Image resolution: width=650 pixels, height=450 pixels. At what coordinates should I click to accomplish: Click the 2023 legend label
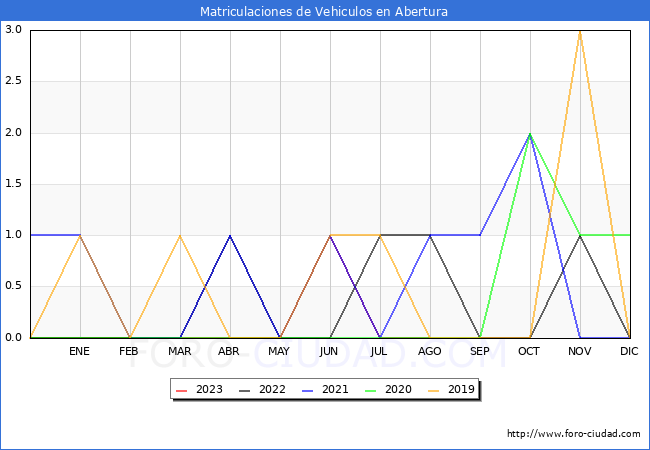209,390
